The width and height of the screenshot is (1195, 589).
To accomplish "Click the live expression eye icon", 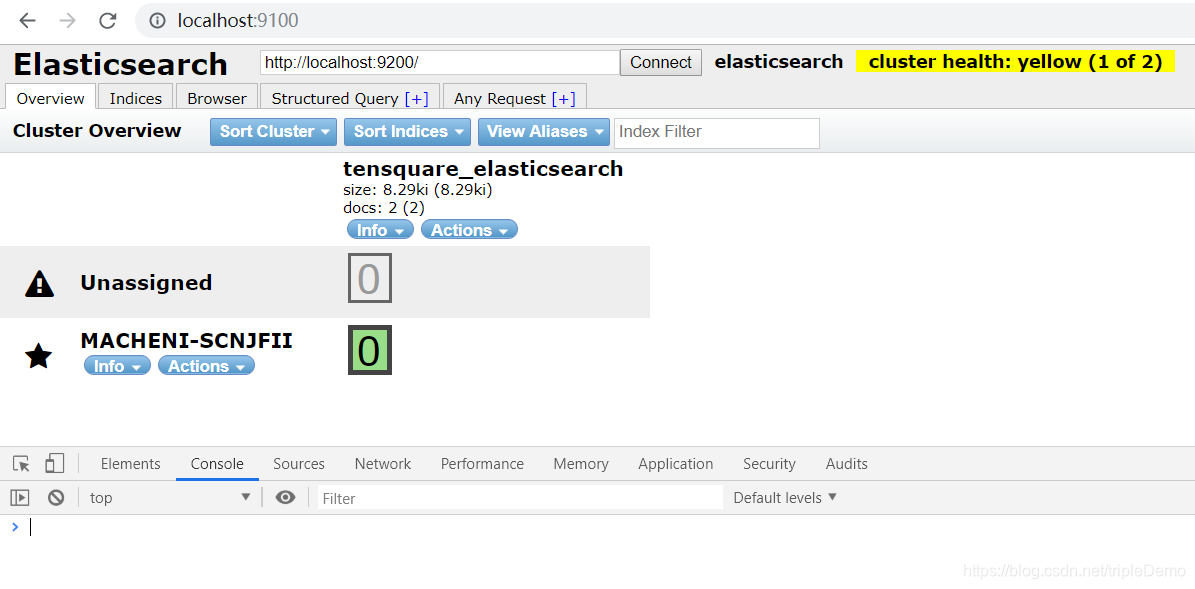I will click(286, 498).
